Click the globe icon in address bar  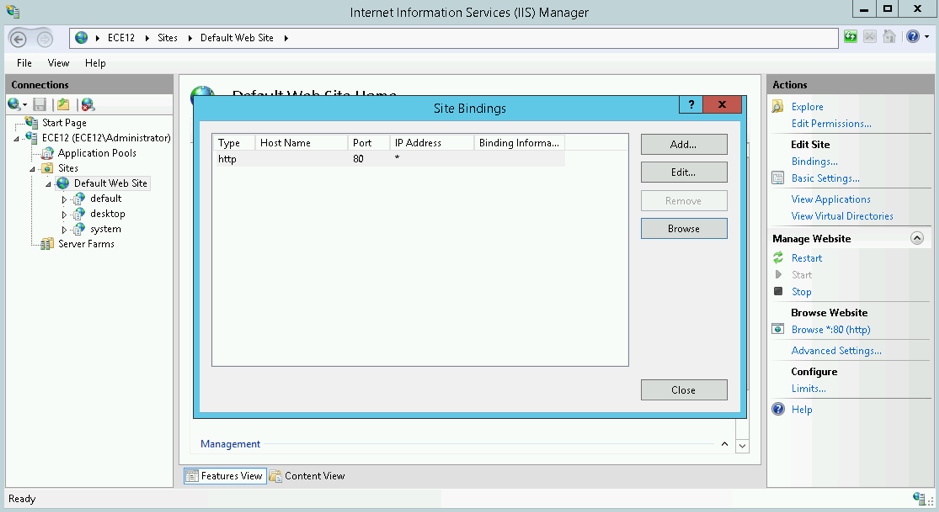(x=81, y=38)
